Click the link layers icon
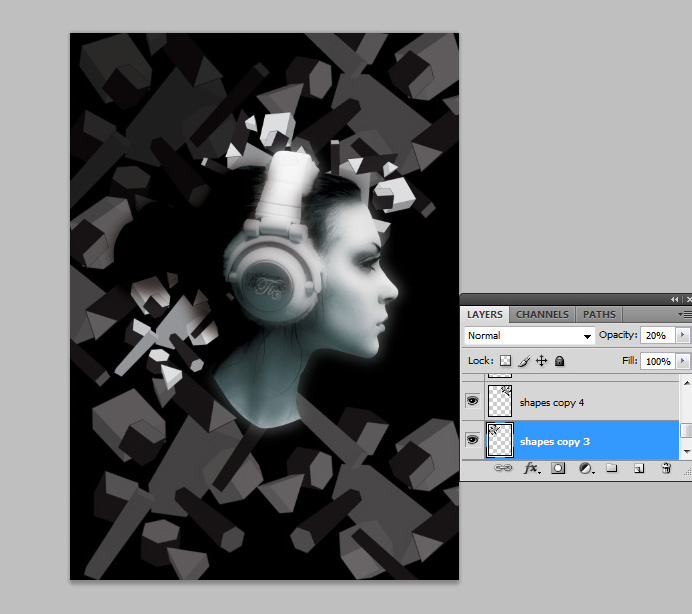The width and height of the screenshot is (692, 614). 505,468
